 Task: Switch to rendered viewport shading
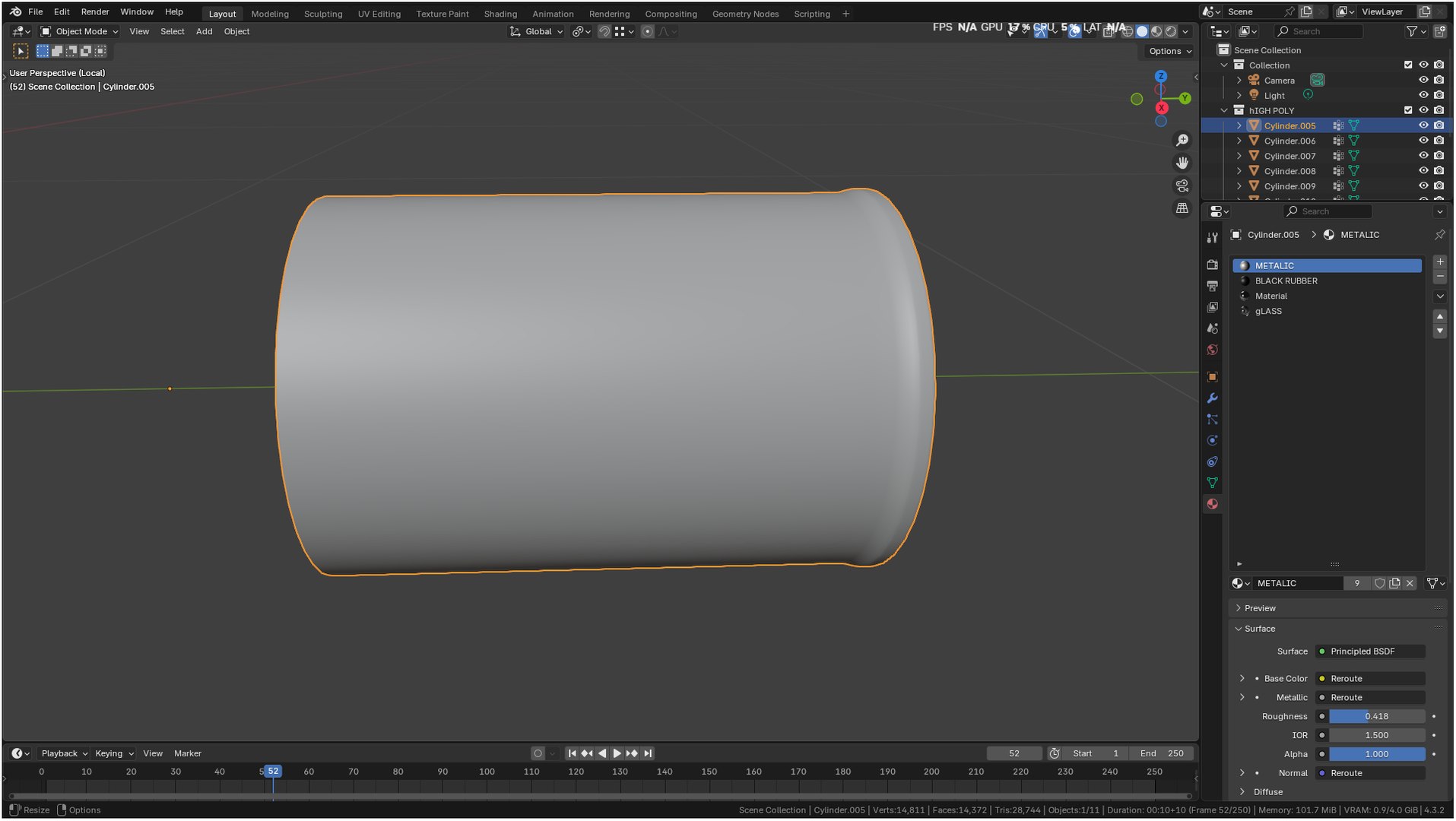tap(1171, 31)
